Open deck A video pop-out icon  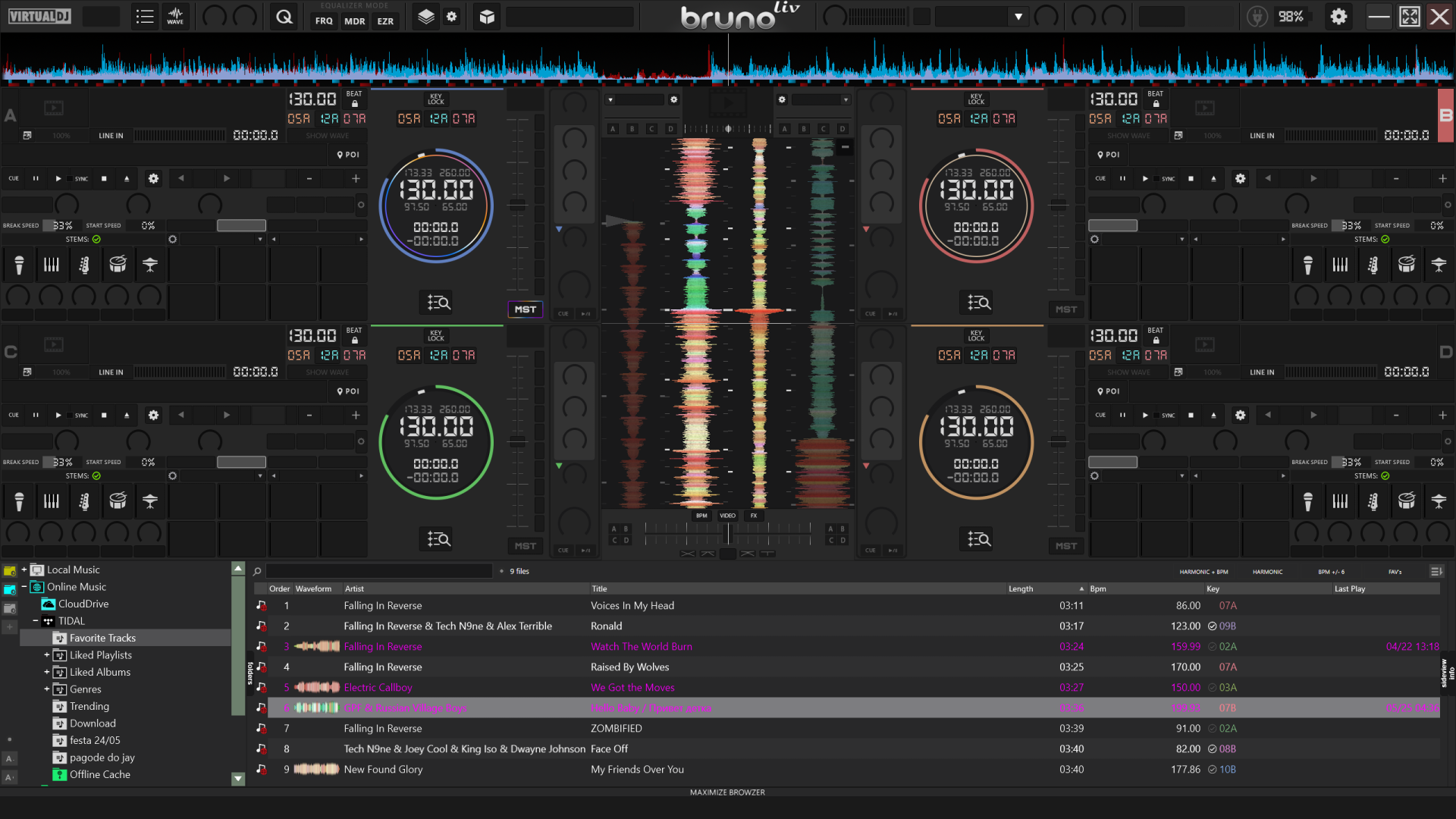click(27, 136)
